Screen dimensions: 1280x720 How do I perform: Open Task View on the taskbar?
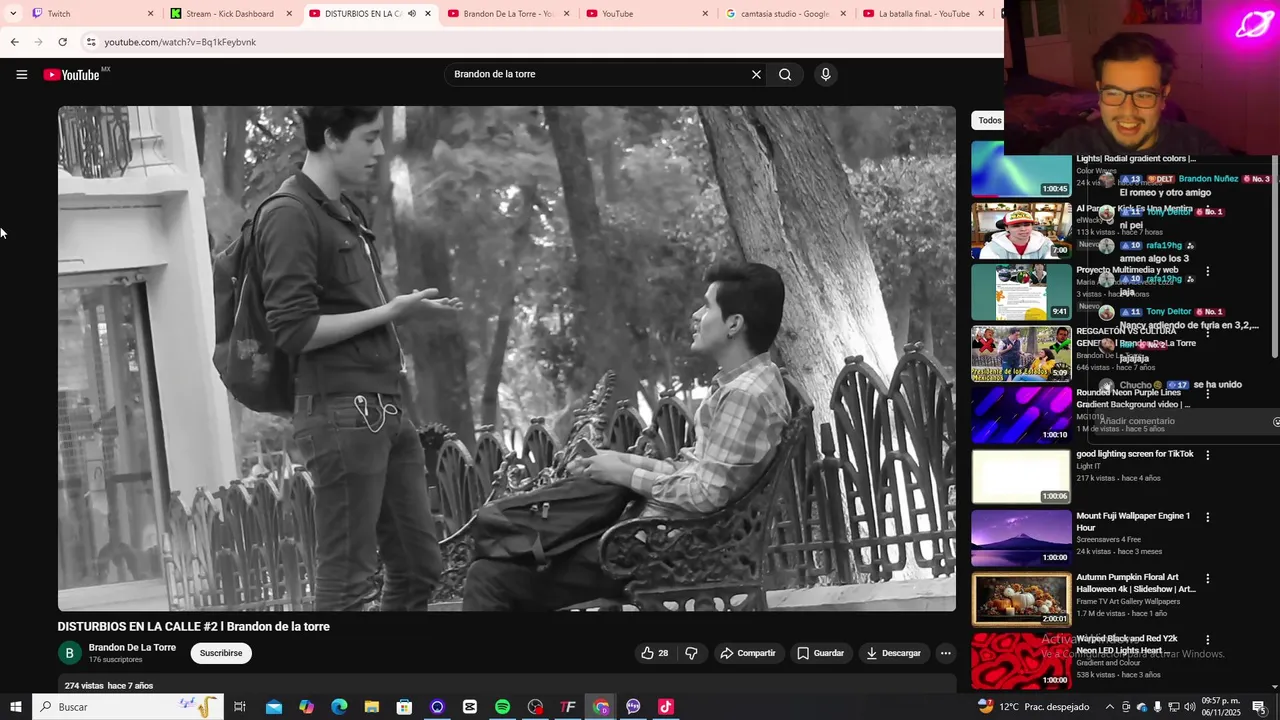click(240, 707)
